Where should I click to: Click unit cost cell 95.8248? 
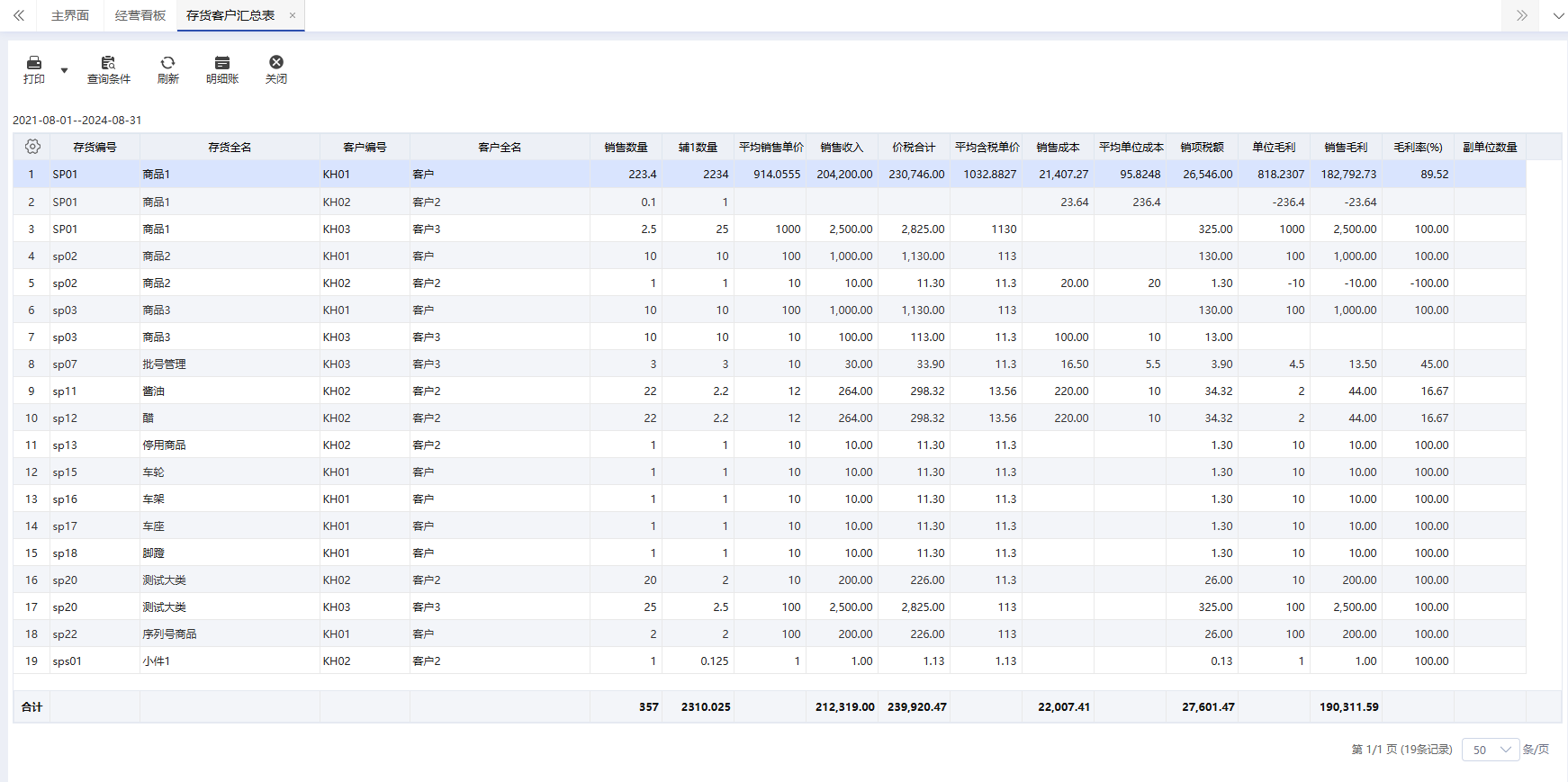tap(1130, 175)
